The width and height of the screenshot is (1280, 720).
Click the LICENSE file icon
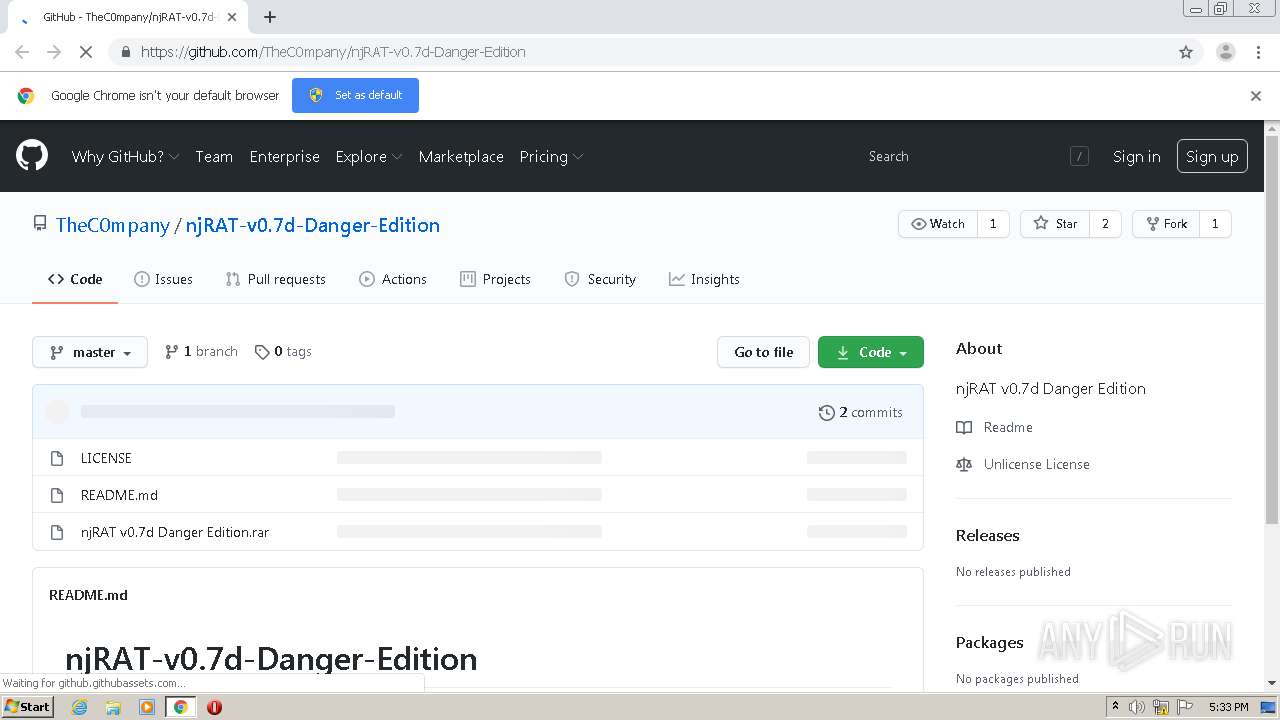(x=57, y=458)
